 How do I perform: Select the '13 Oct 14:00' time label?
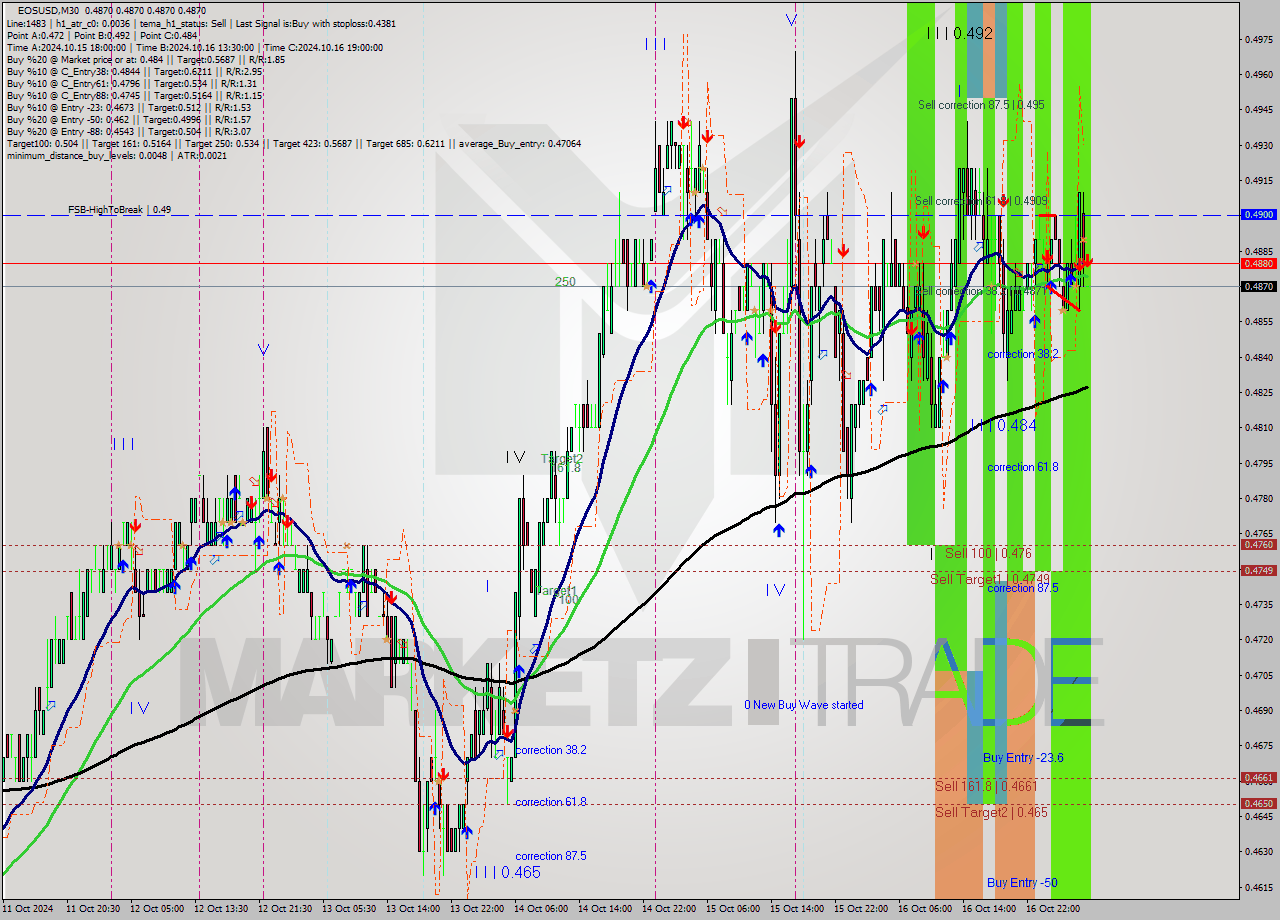click(x=412, y=909)
